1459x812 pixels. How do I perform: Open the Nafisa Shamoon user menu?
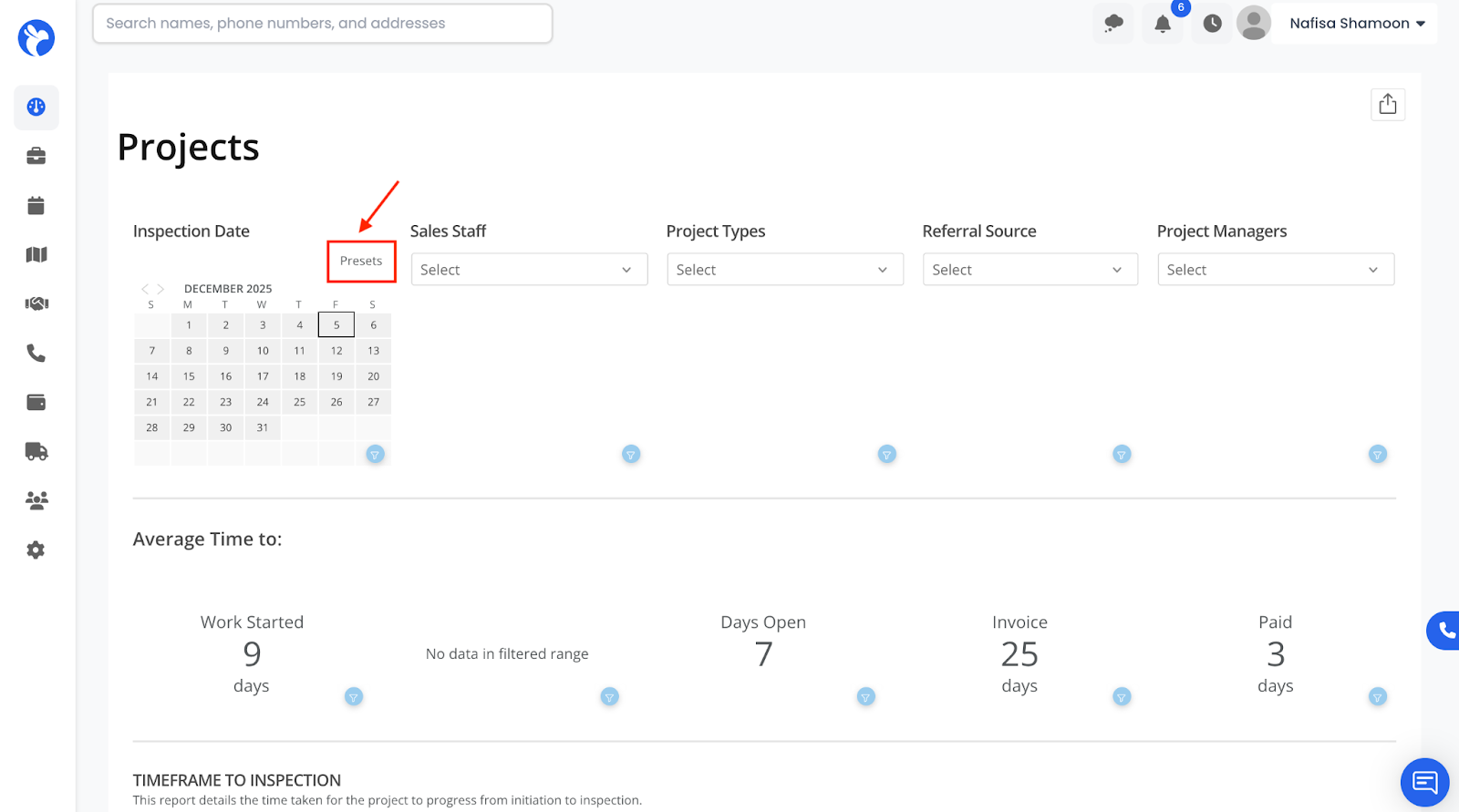pos(1357,24)
